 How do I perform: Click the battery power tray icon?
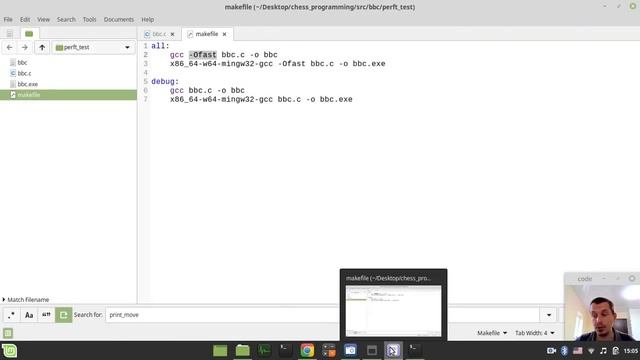click(x=616, y=351)
